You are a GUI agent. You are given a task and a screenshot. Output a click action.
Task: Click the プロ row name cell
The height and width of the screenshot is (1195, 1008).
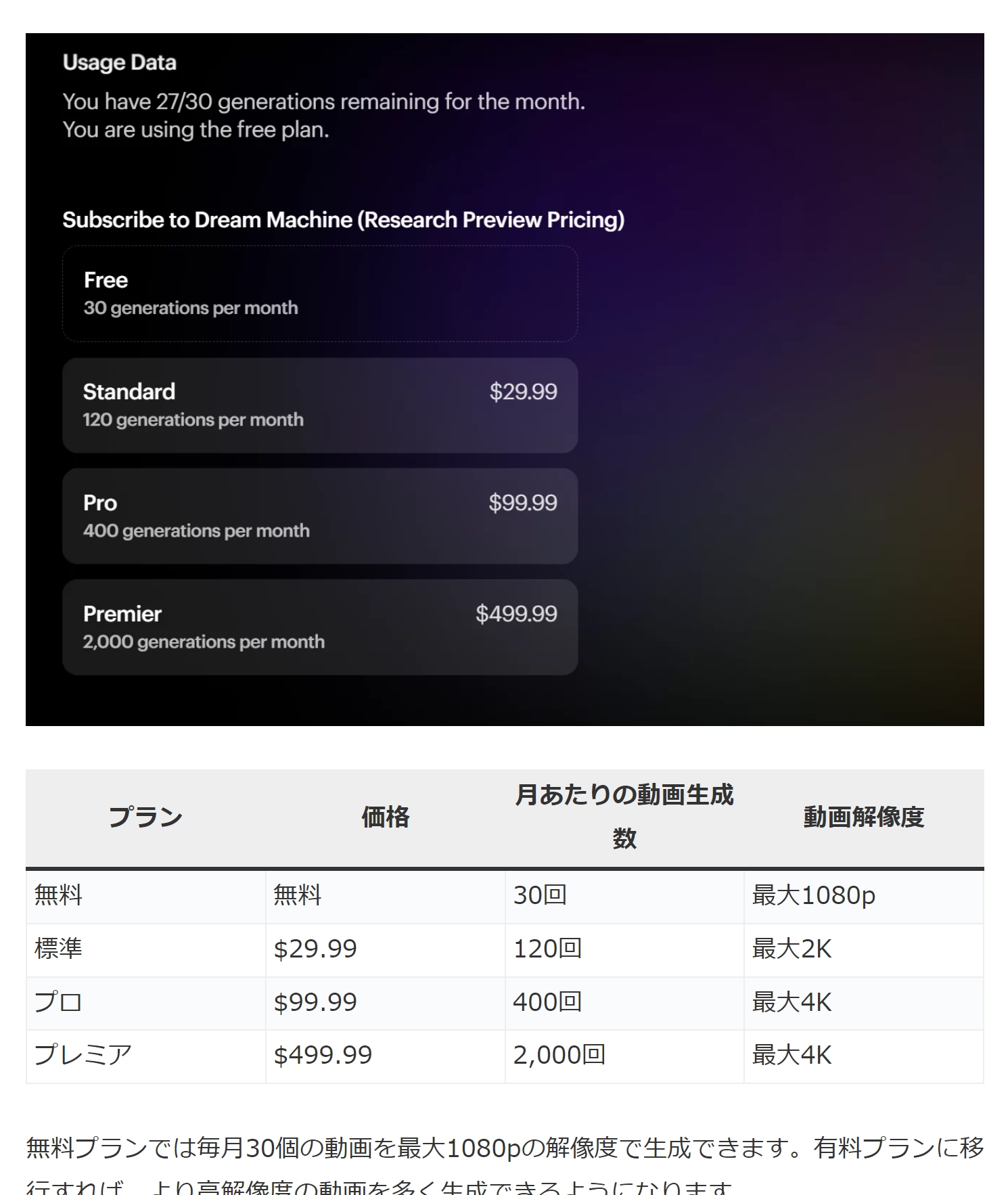coord(145,1003)
